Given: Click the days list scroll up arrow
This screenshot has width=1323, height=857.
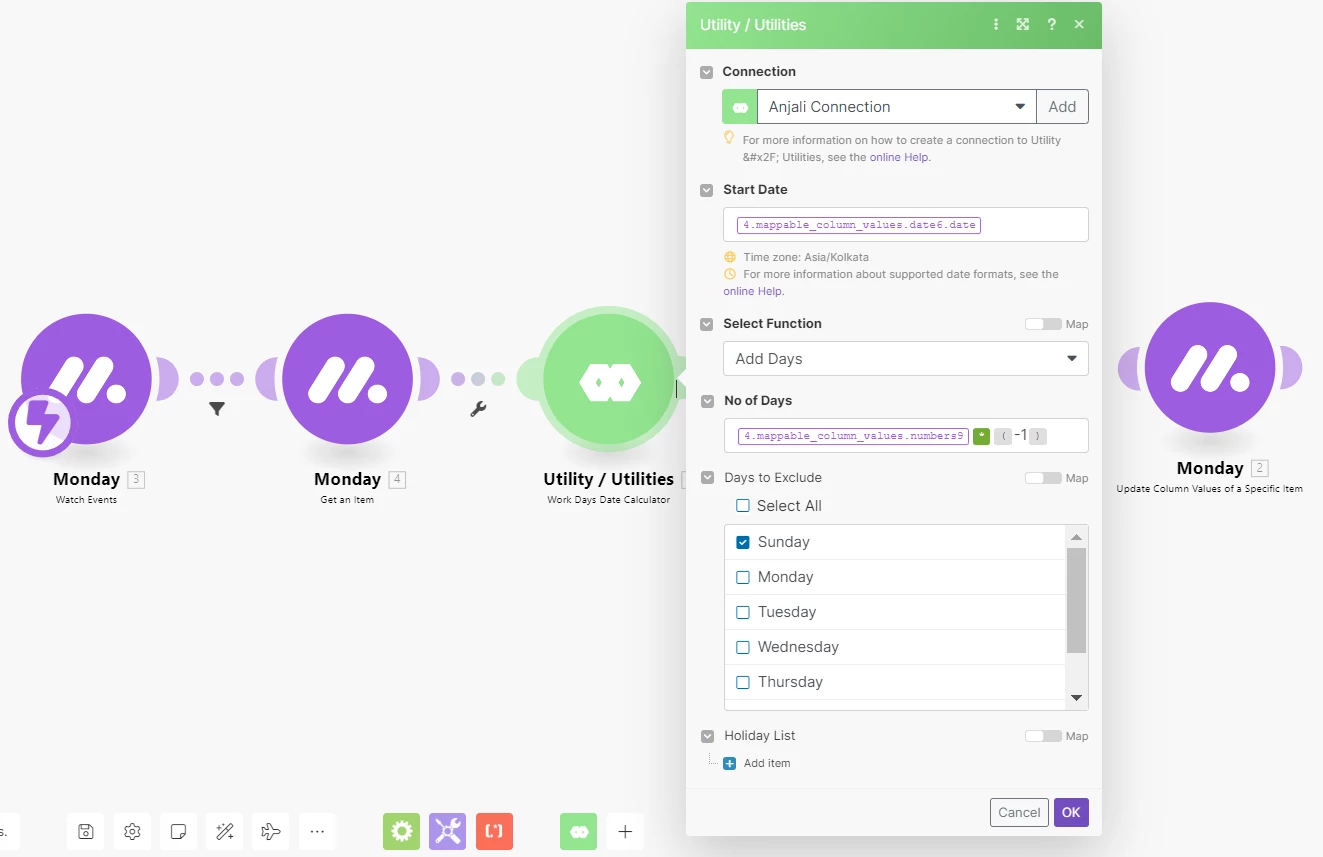Looking at the screenshot, I should point(1077,536).
